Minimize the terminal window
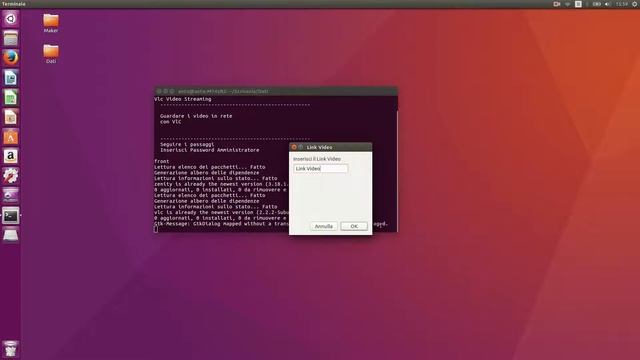 (x=166, y=91)
